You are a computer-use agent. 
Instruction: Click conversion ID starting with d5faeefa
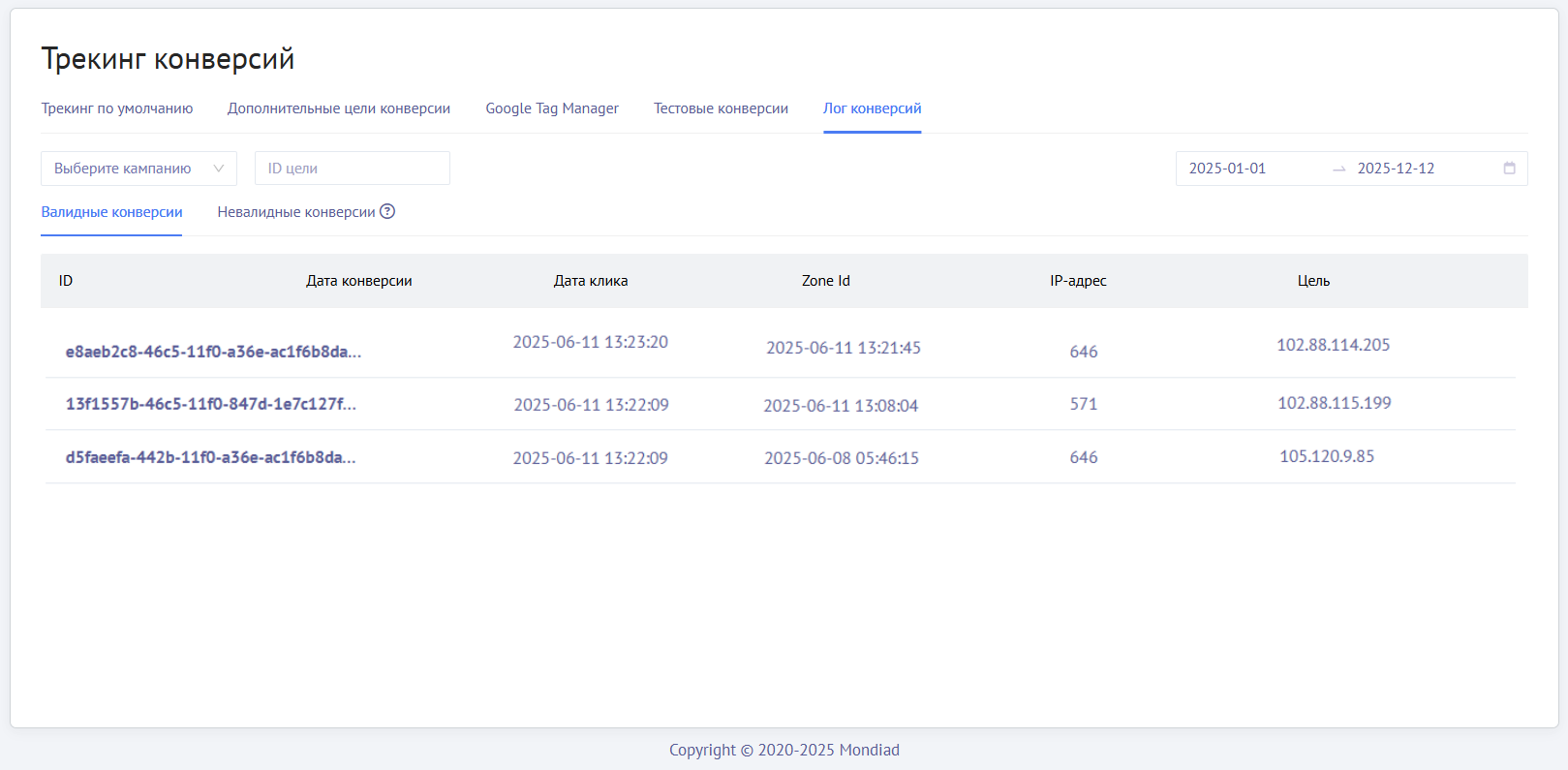[211, 457]
